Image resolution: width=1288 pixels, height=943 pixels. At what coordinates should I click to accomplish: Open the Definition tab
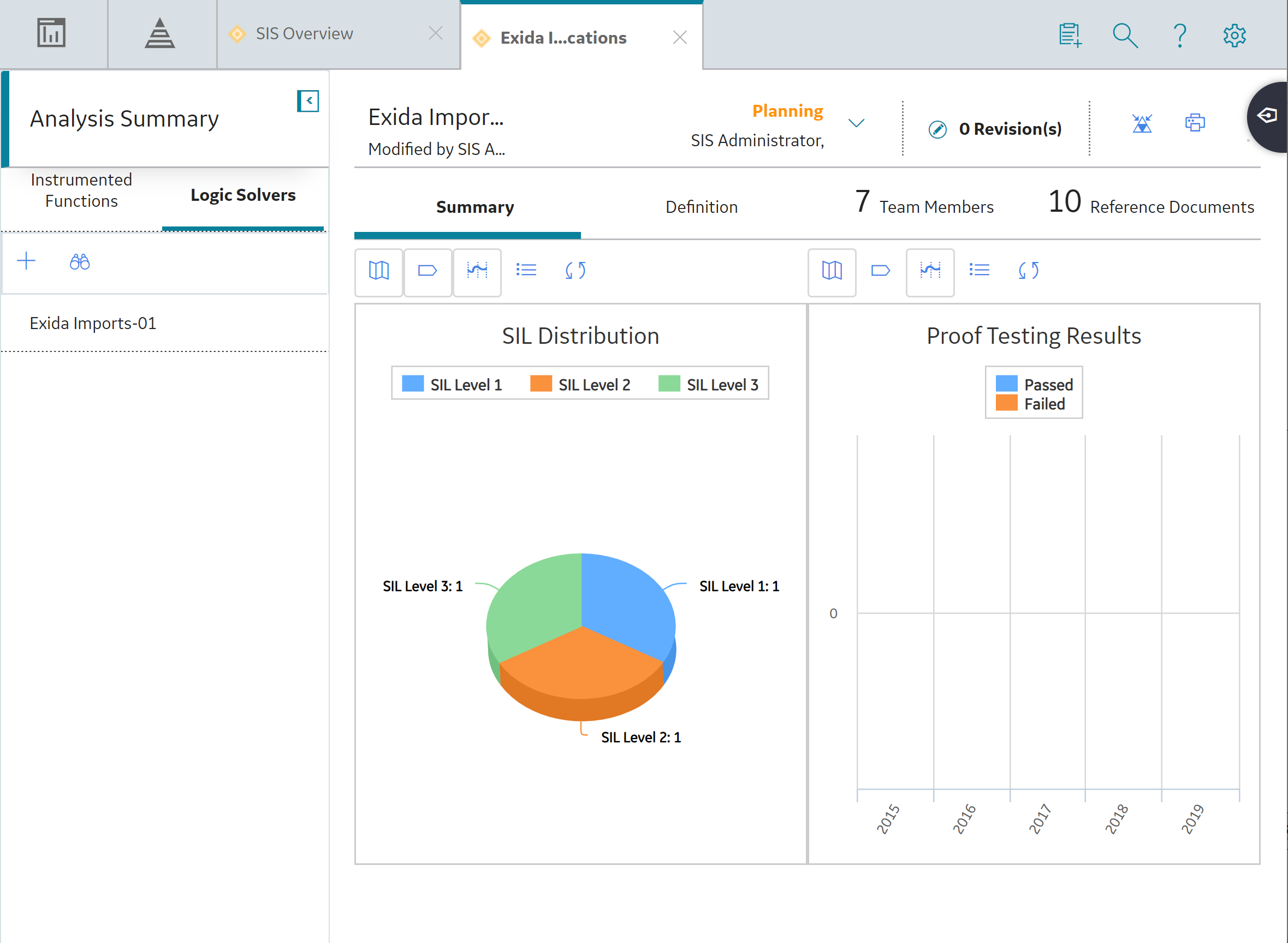point(702,207)
